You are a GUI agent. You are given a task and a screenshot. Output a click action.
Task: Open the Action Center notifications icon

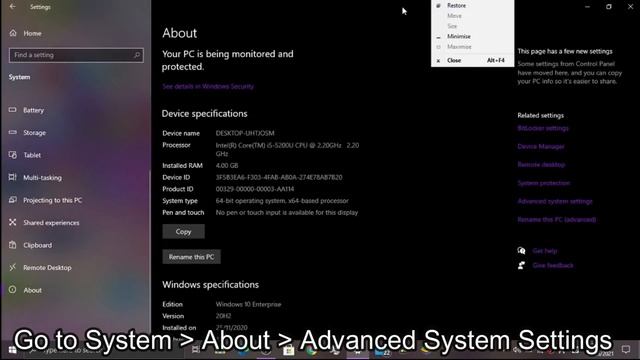pyautogui.click(x=626, y=350)
